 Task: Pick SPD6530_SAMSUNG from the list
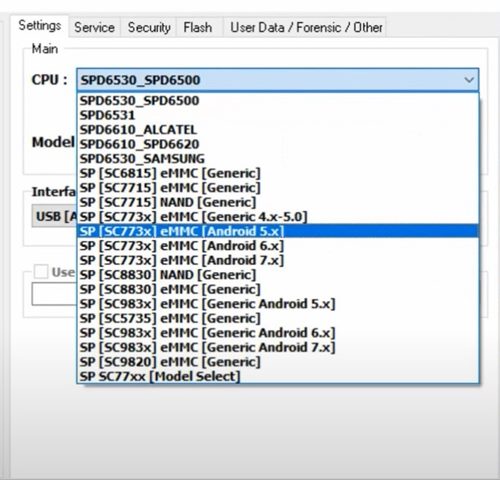click(278, 159)
